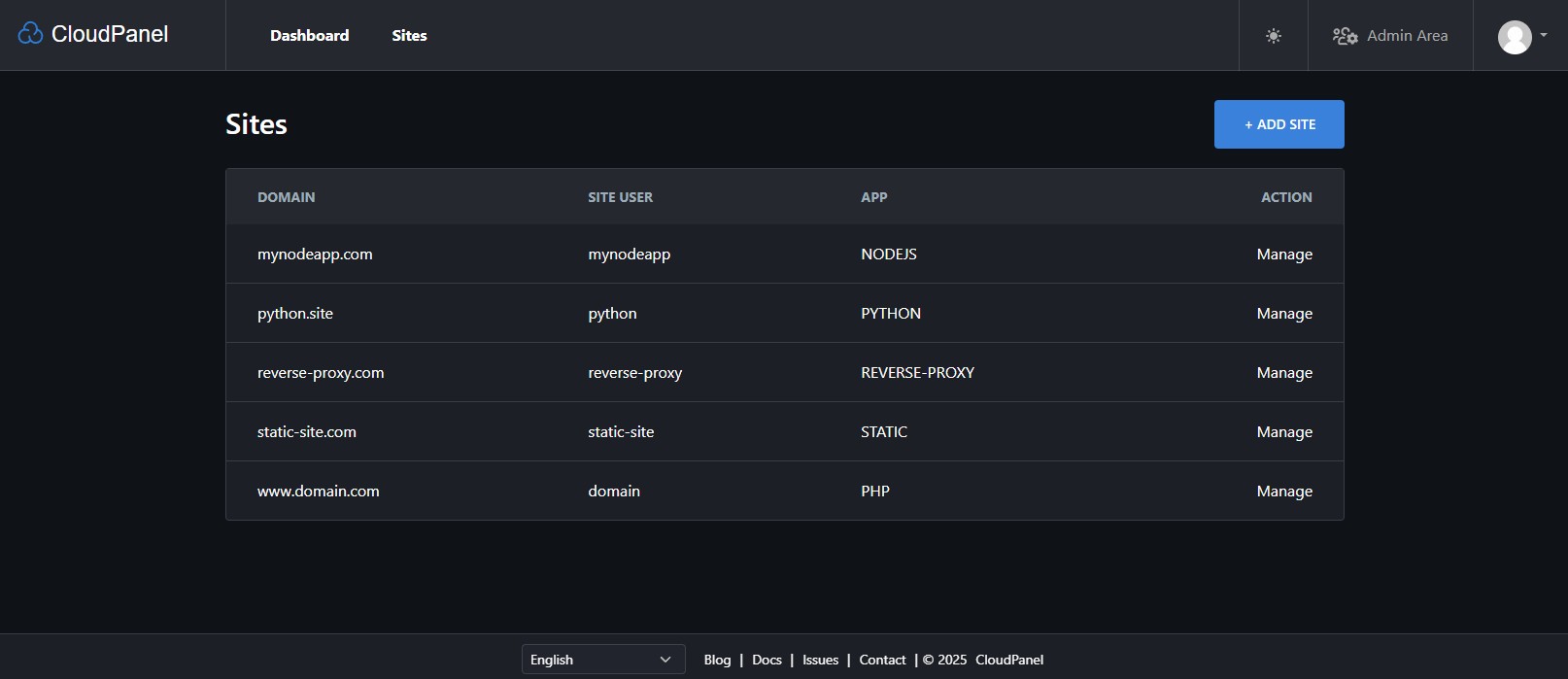The image size is (1568, 679).
Task: Click the APP column header
Action: coord(874,197)
